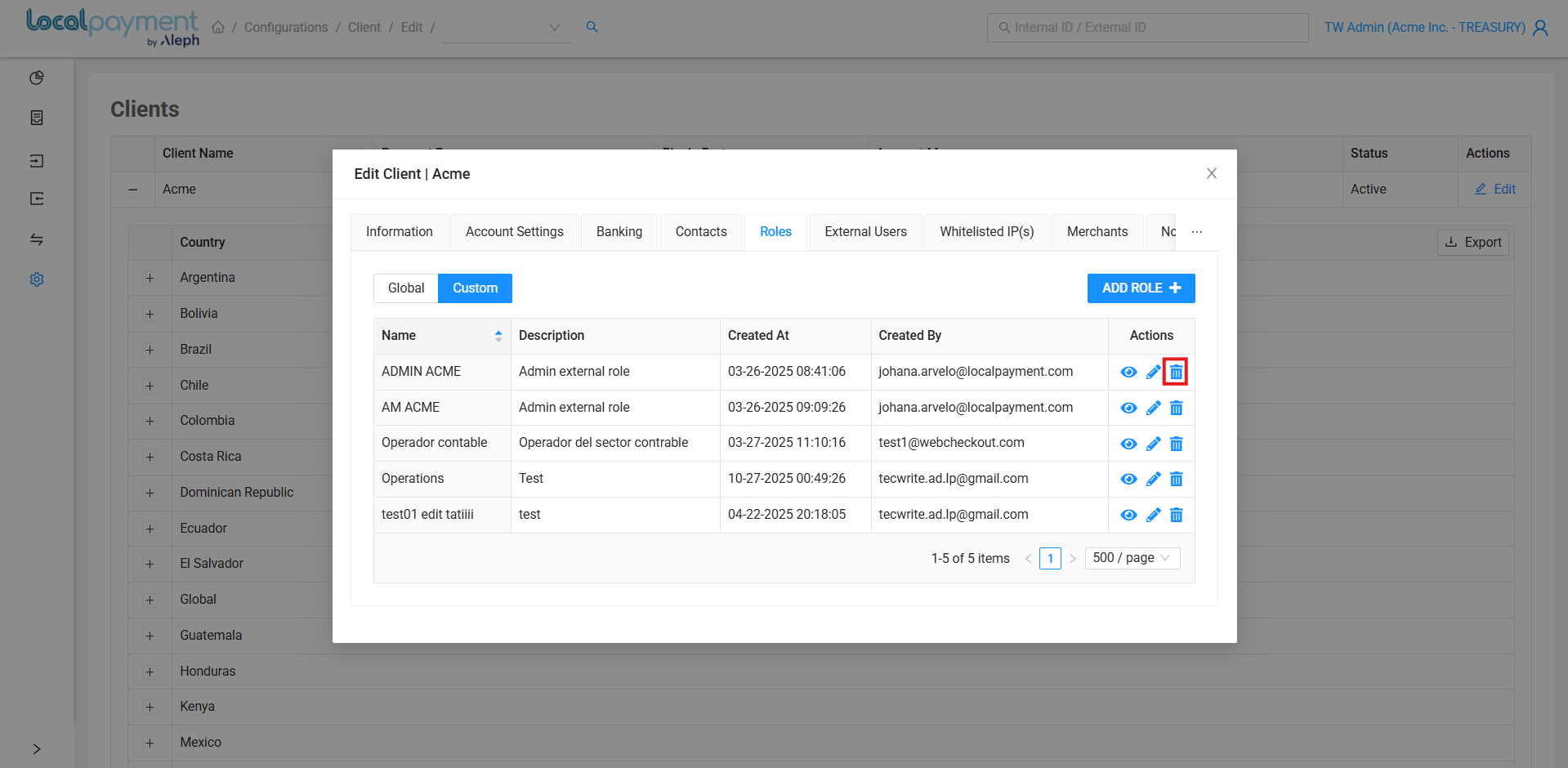Open the Contacts tab
This screenshot has height=768, width=1568.
pos(701,232)
